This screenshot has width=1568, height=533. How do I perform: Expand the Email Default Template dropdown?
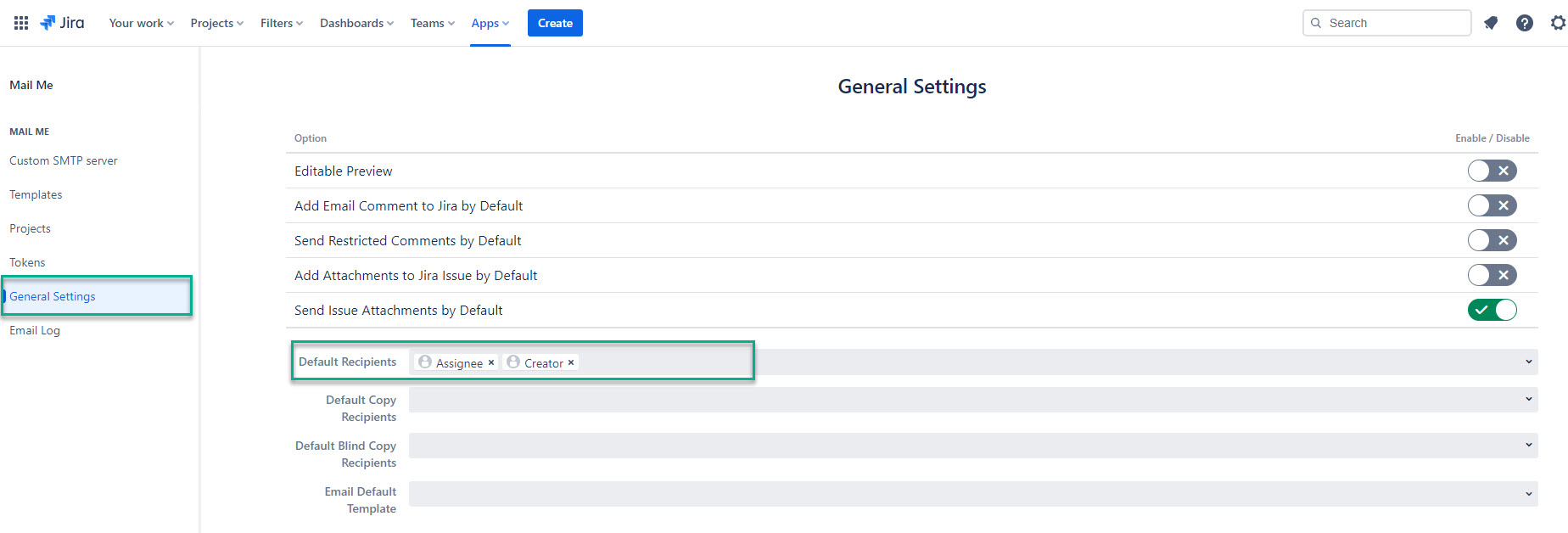click(x=1528, y=493)
